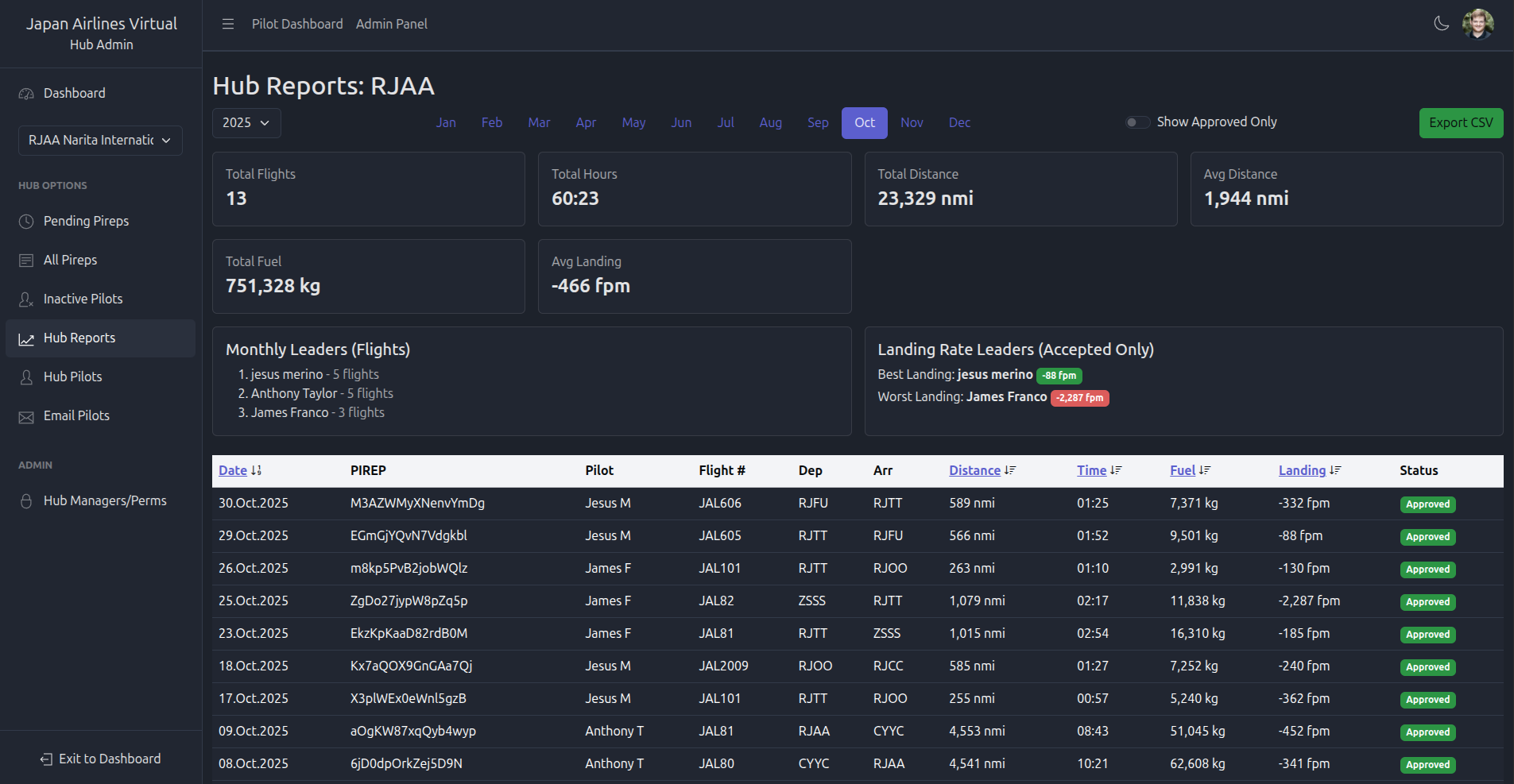Open Email Pilots in the sidebar
Image resolution: width=1514 pixels, height=784 pixels.
pyautogui.click(x=100, y=415)
